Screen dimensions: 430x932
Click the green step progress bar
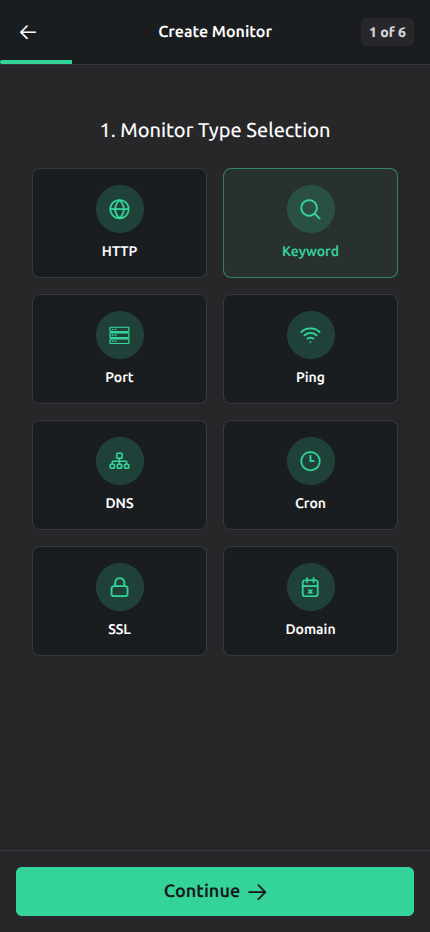pos(36,62)
